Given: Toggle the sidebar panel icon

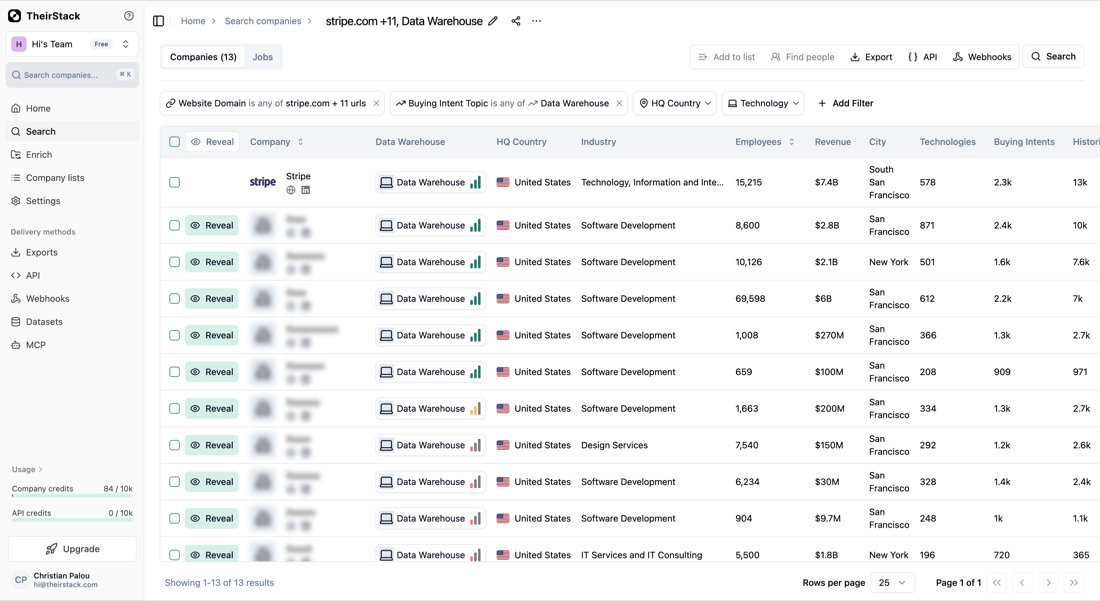Looking at the screenshot, I should (159, 21).
